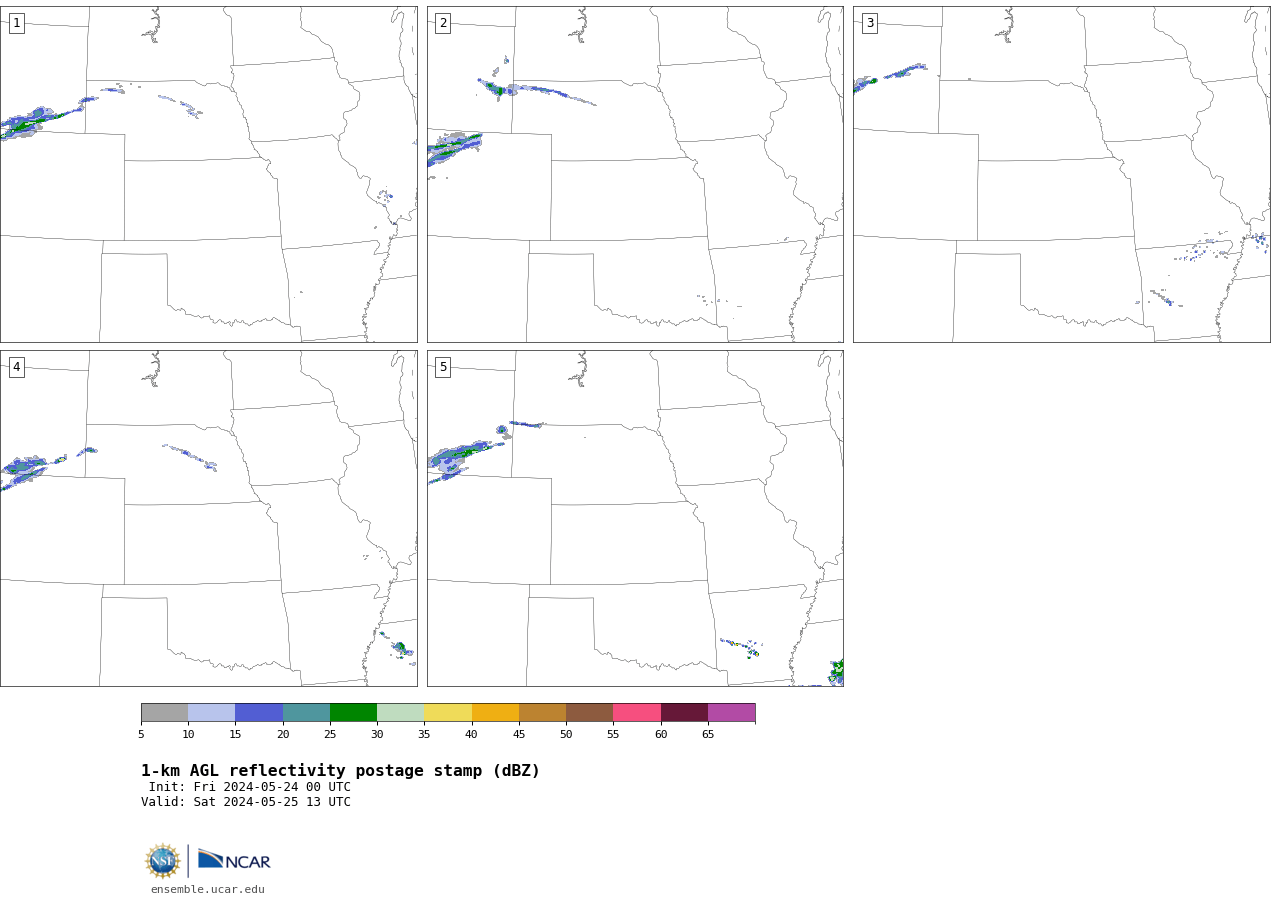
Task: Click the yellow 35-40 dBZ swatch
Action: [448, 712]
